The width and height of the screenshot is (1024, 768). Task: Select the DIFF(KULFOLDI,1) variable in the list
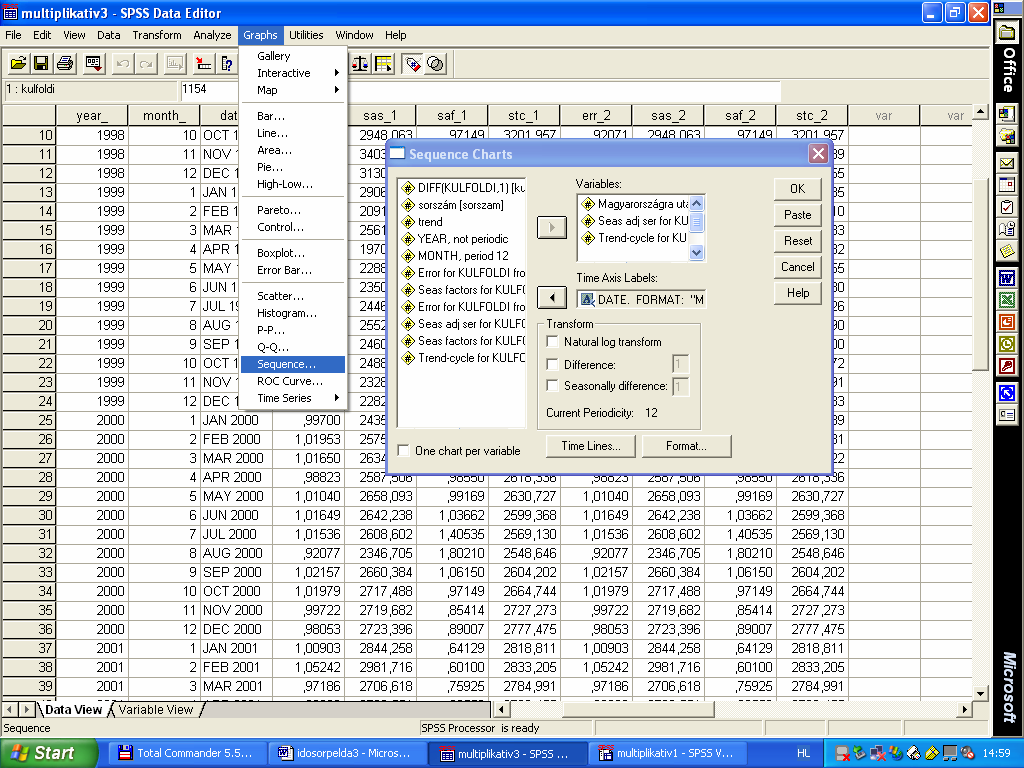tap(462, 188)
